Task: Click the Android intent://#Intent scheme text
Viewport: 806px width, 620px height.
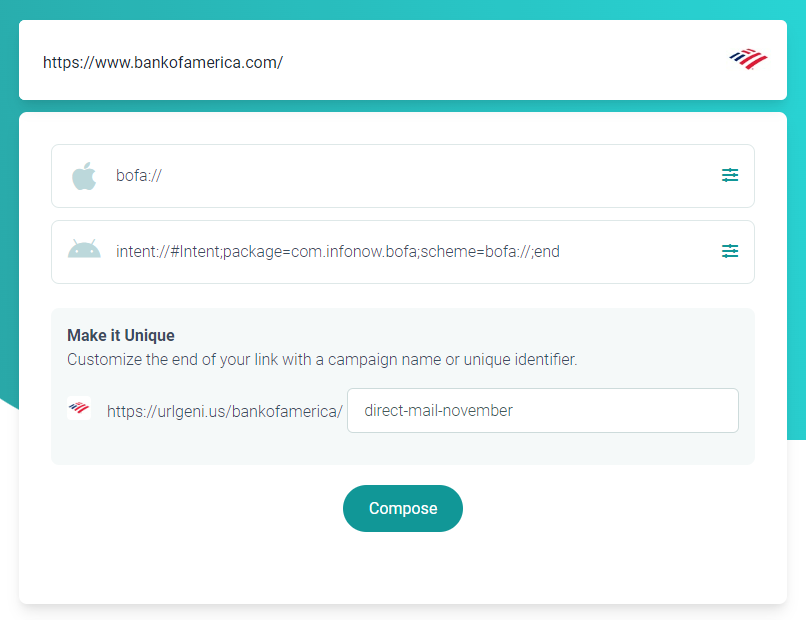Action: [x=338, y=251]
